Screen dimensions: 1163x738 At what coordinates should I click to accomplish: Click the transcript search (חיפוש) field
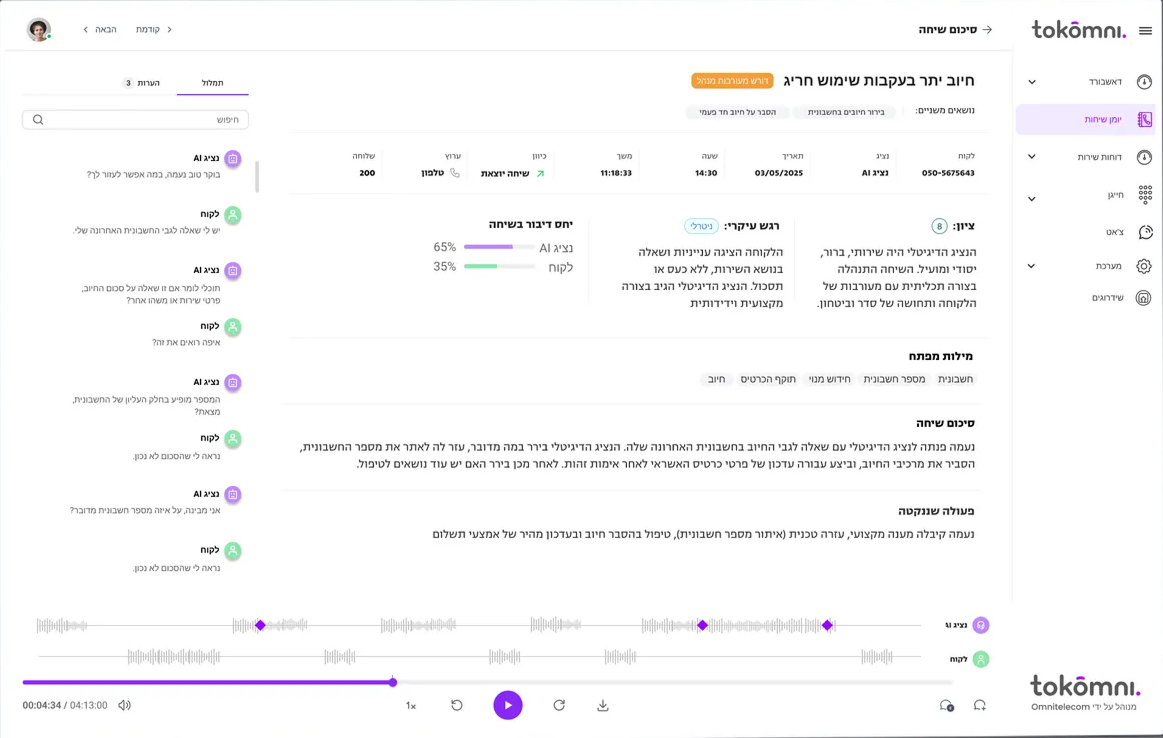(136, 120)
